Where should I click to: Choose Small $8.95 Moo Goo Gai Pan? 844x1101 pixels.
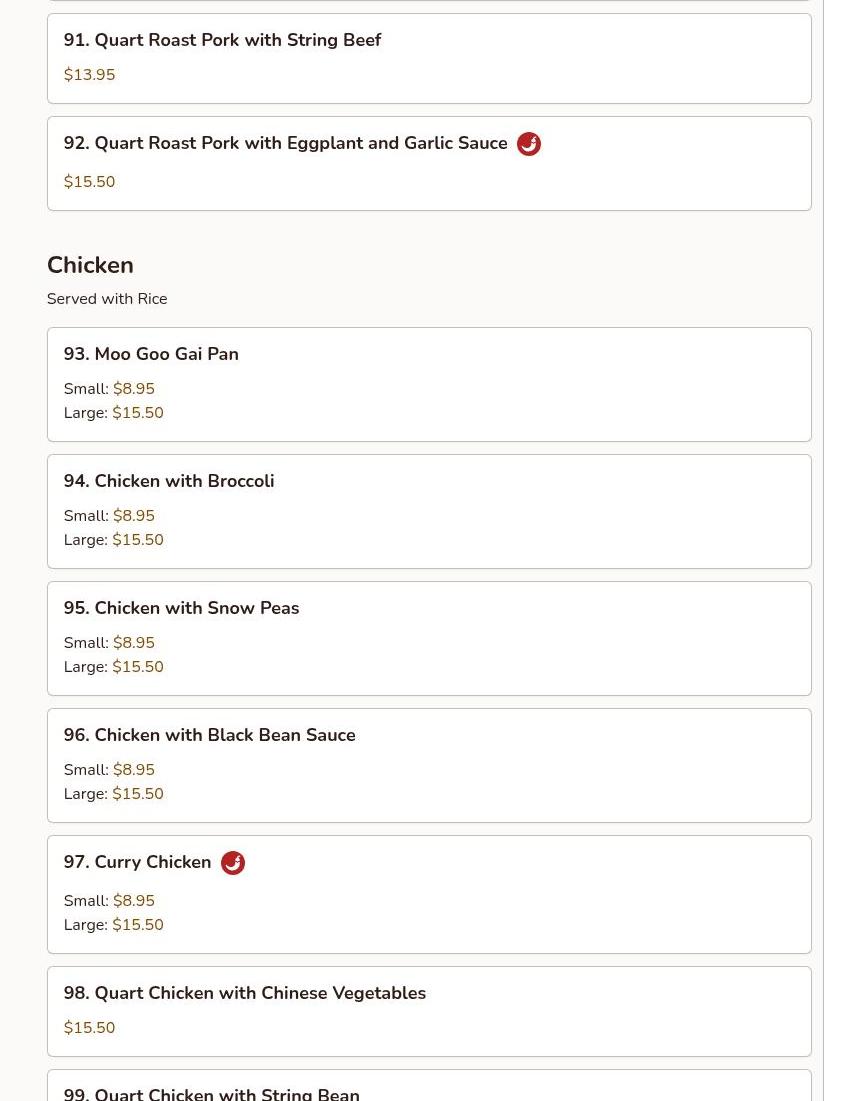coord(133,389)
